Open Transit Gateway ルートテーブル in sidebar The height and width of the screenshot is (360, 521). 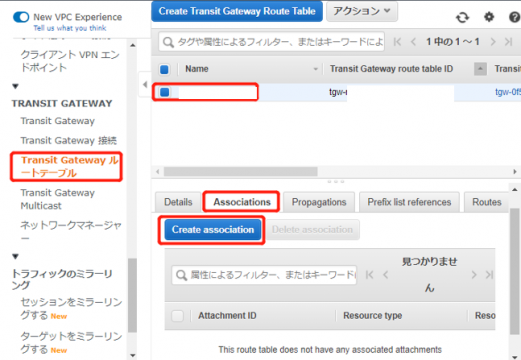pyautogui.click(x=69, y=167)
